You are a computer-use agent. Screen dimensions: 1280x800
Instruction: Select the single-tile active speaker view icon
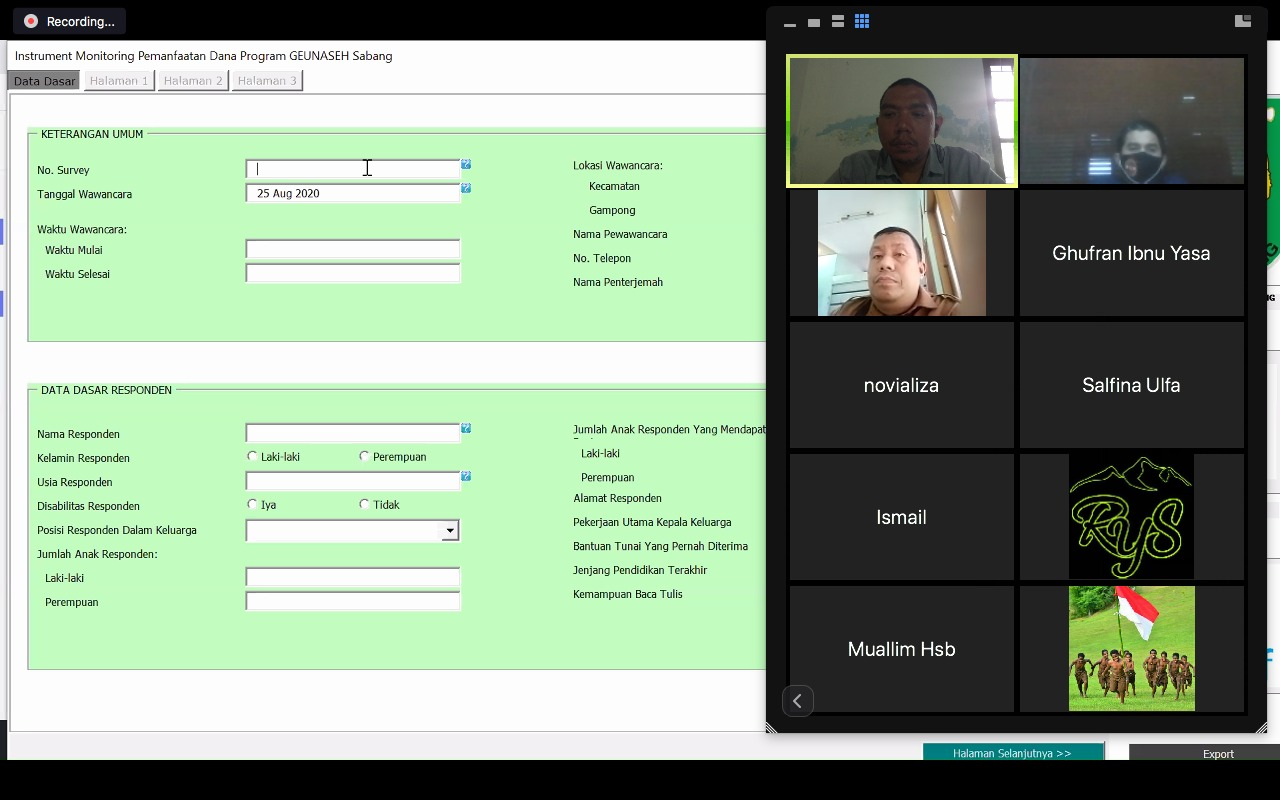(x=814, y=22)
